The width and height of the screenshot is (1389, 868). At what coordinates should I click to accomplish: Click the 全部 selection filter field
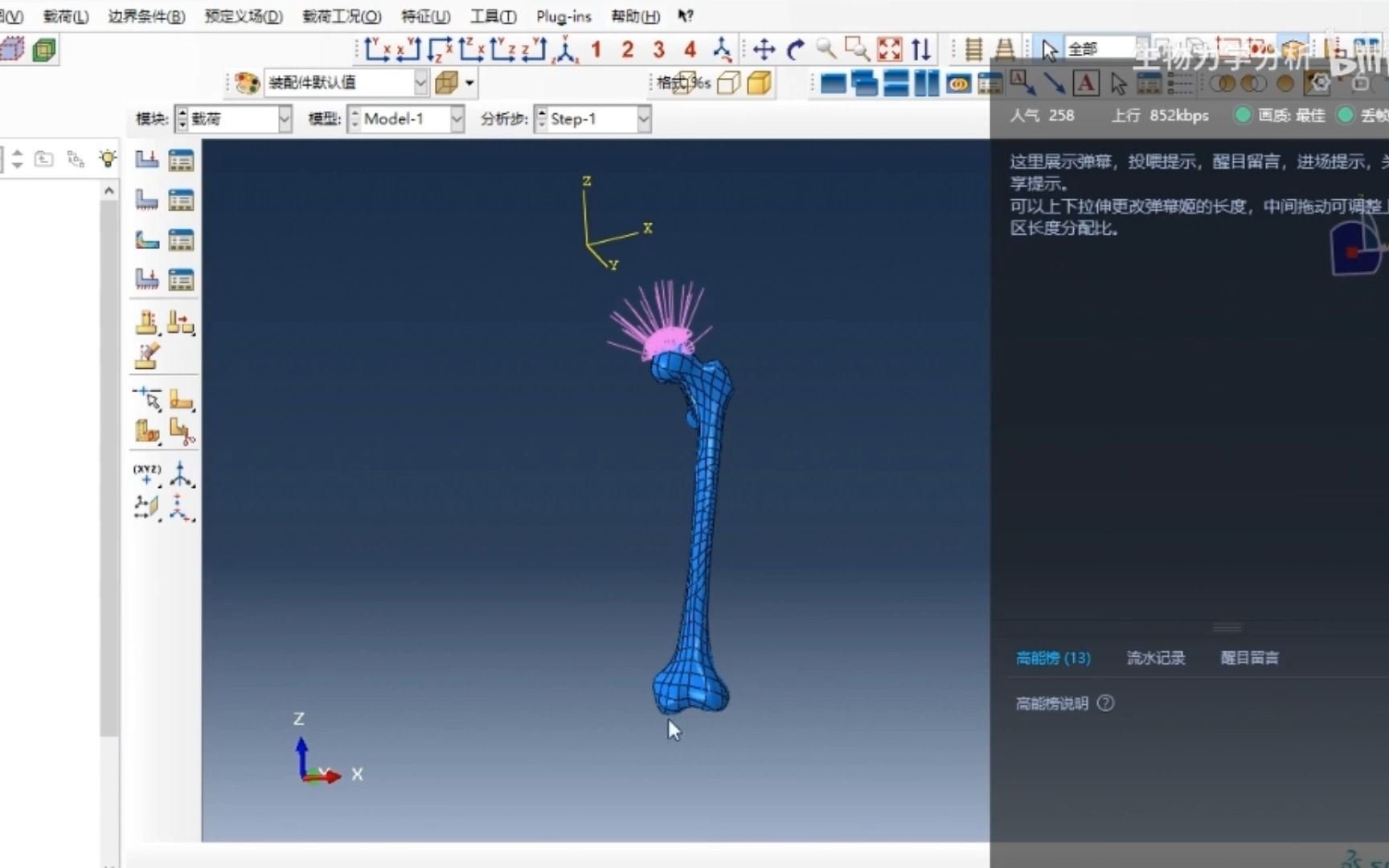pos(1100,47)
